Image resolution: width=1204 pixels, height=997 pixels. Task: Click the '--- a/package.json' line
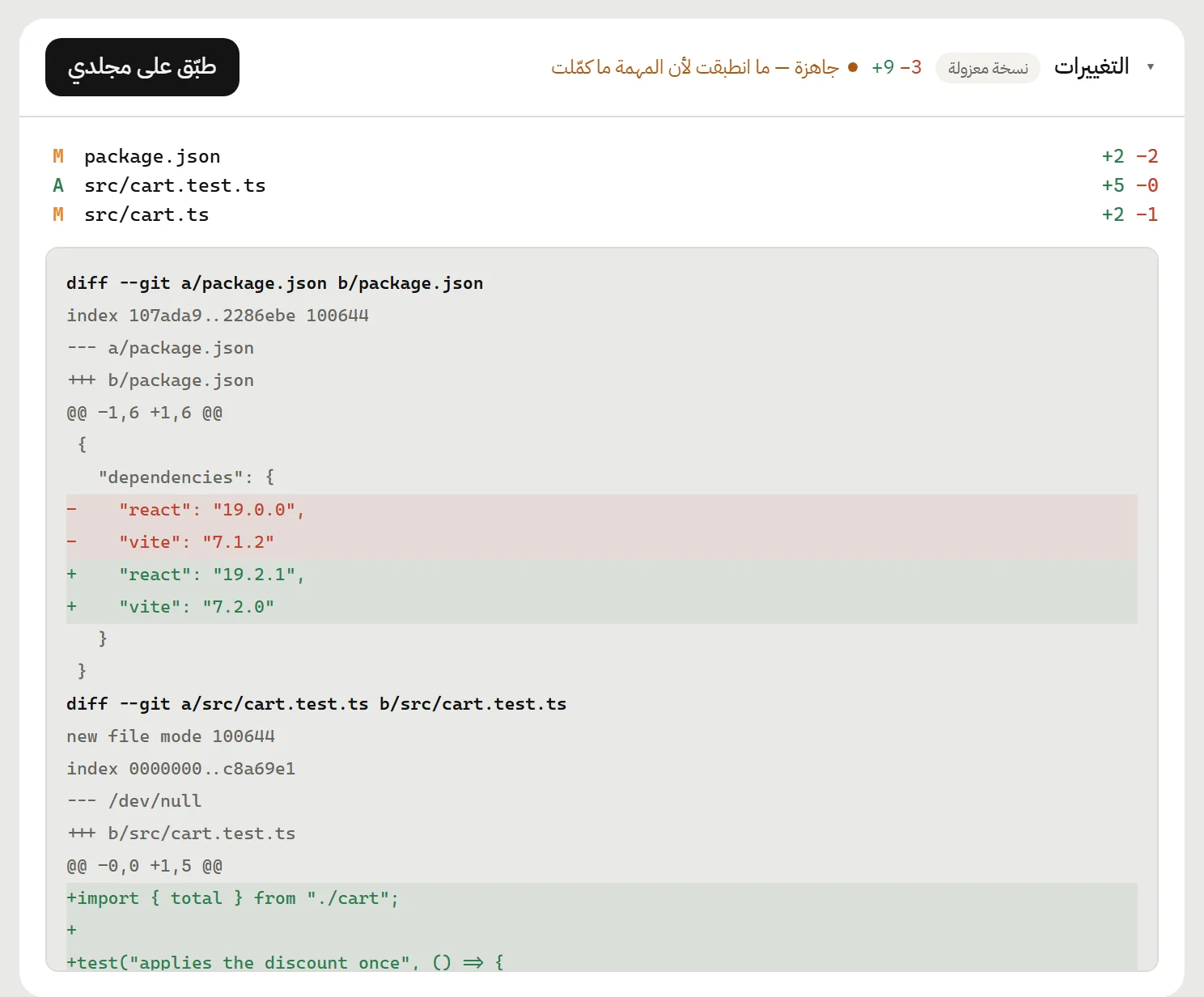point(602,348)
